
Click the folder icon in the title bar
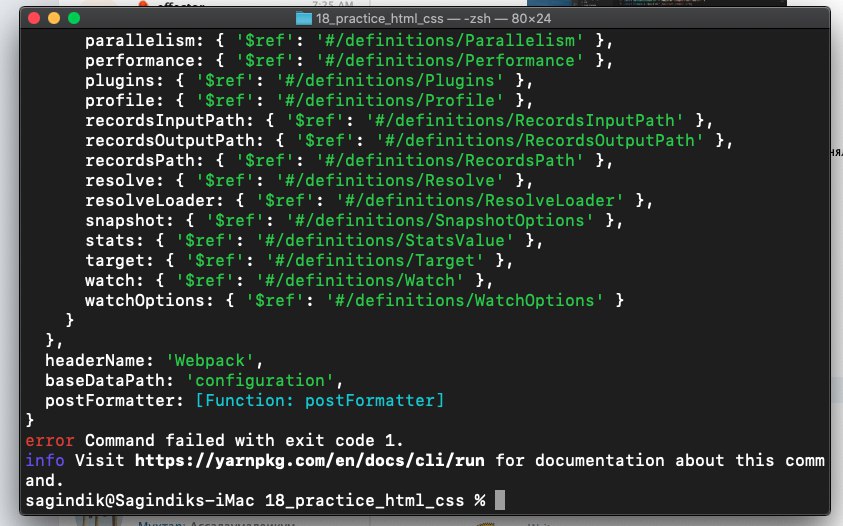point(304,19)
